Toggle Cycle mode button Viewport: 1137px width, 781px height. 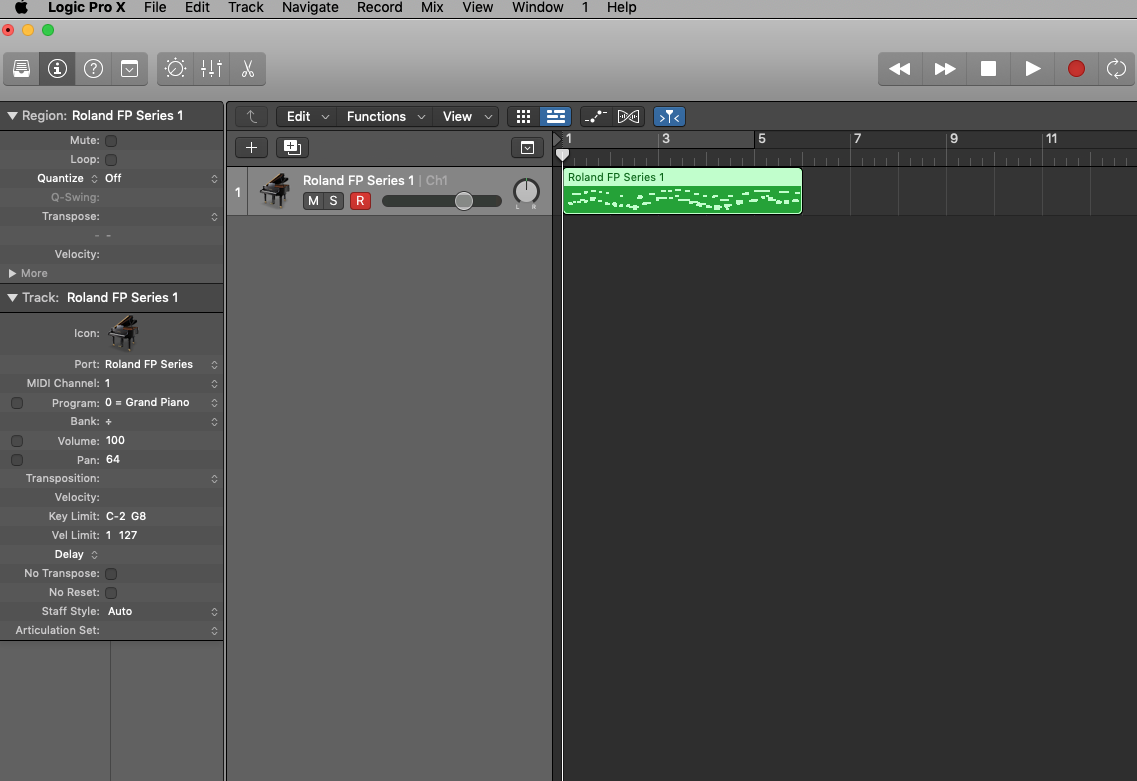(x=1117, y=69)
